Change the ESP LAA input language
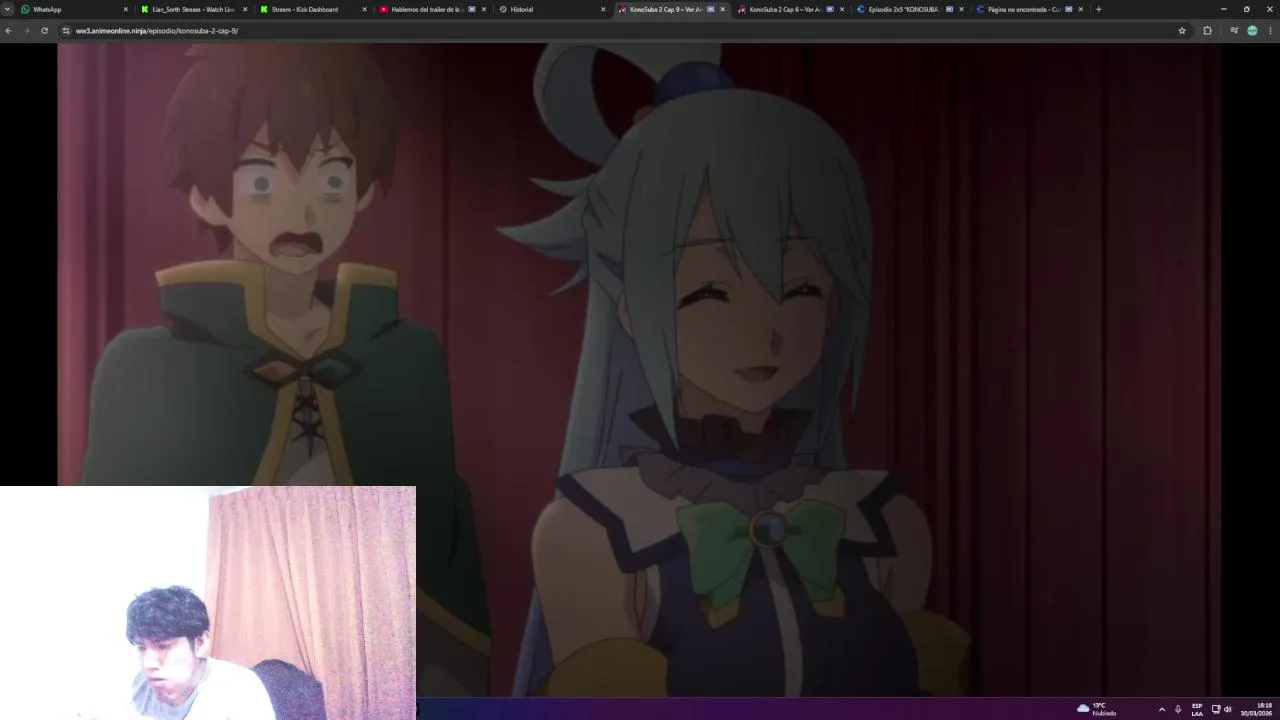The height and width of the screenshot is (720, 1280). click(1197, 709)
